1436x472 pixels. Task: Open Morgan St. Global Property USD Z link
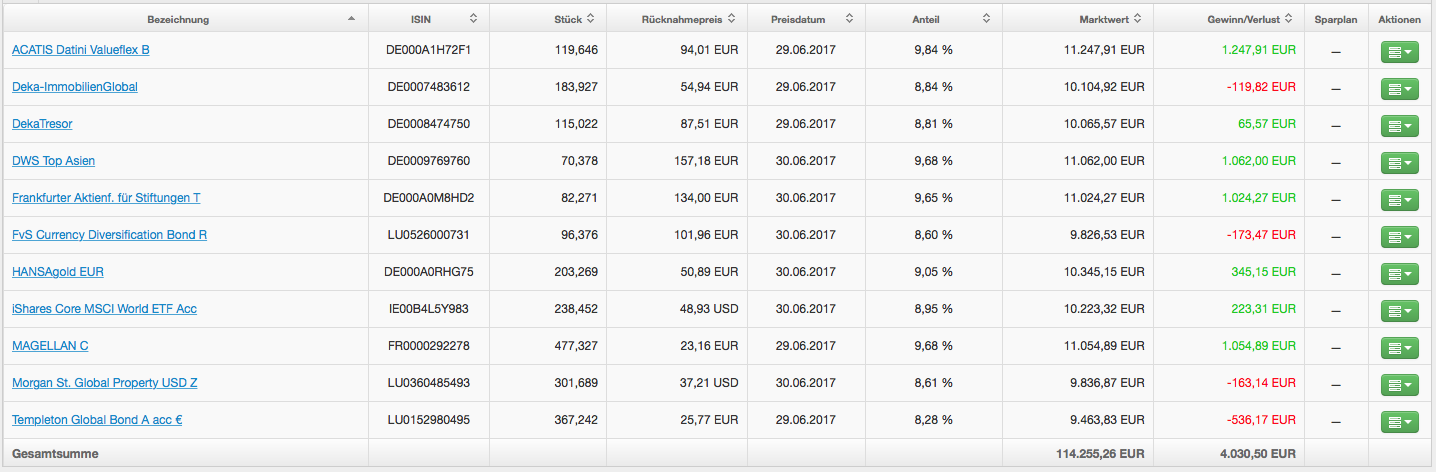[104, 383]
